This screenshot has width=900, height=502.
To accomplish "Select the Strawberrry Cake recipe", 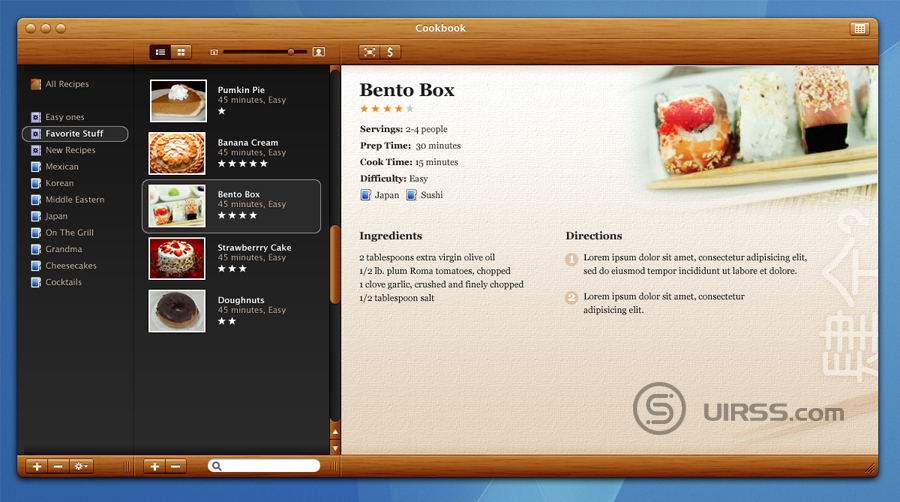I will point(254,248).
